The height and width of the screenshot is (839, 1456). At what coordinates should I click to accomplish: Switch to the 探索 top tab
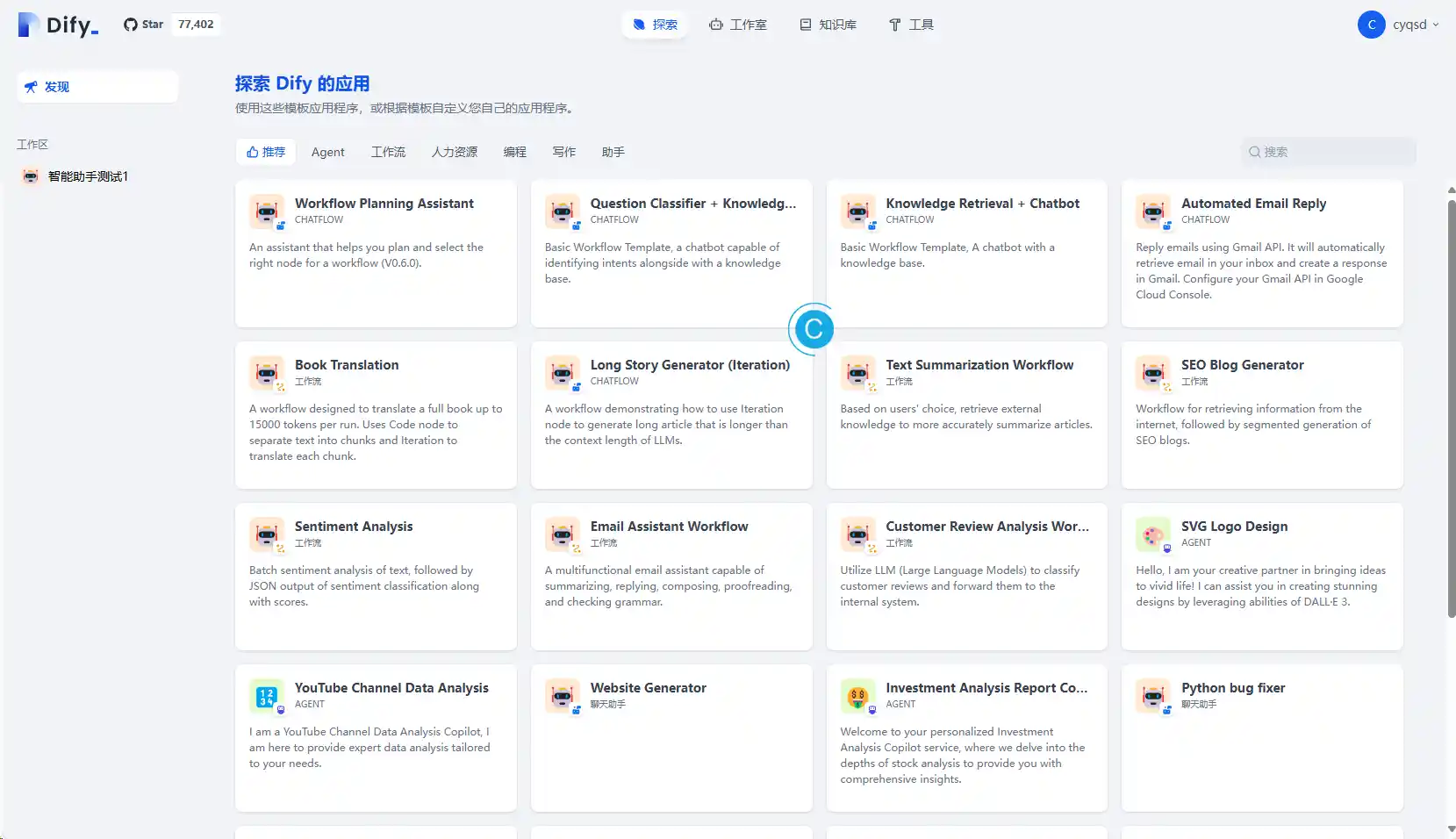pyautogui.click(x=656, y=25)
